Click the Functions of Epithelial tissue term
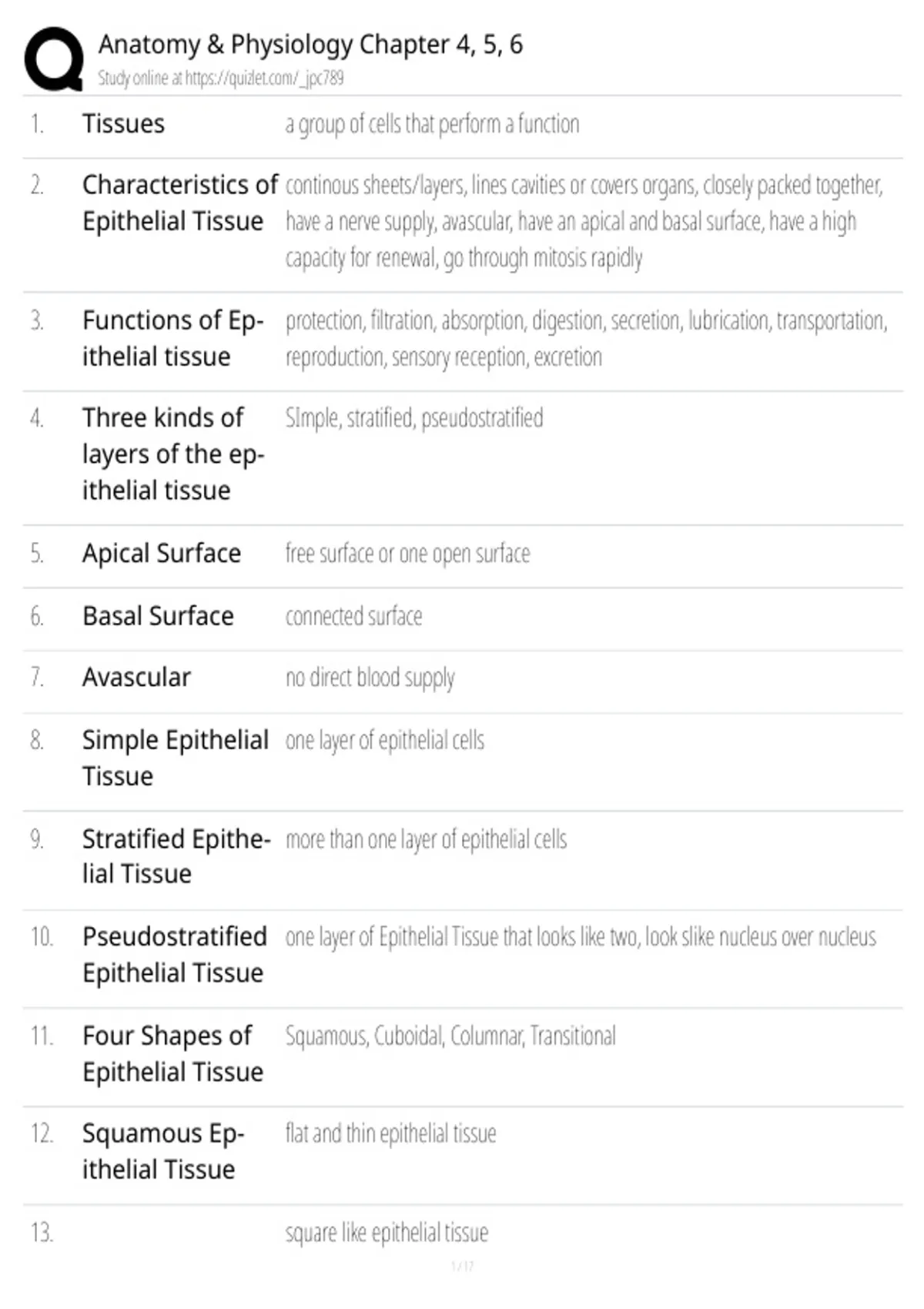The height and width of the screenshot is (1309, 924). click(x=173, y=338)
